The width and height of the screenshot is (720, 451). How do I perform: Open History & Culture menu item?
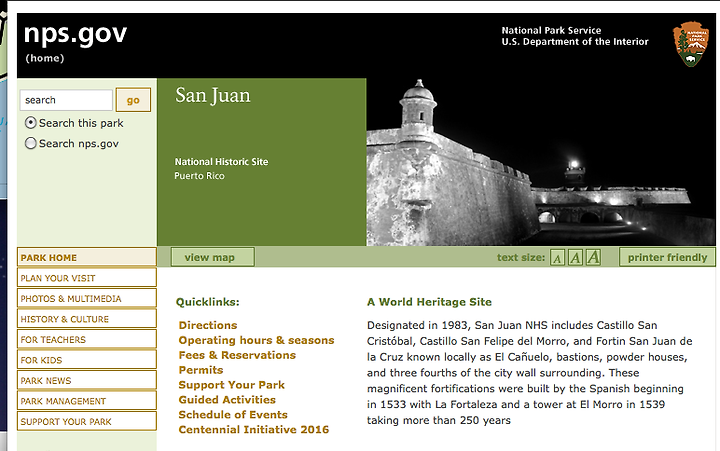[87, 319]
